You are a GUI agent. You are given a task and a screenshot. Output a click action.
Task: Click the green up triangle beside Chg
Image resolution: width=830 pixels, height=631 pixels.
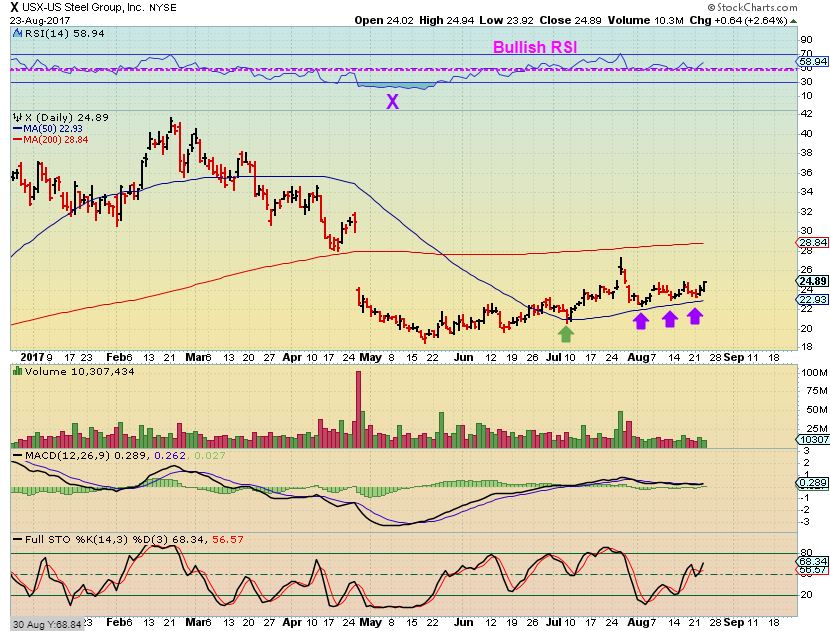tap(793, 21)
